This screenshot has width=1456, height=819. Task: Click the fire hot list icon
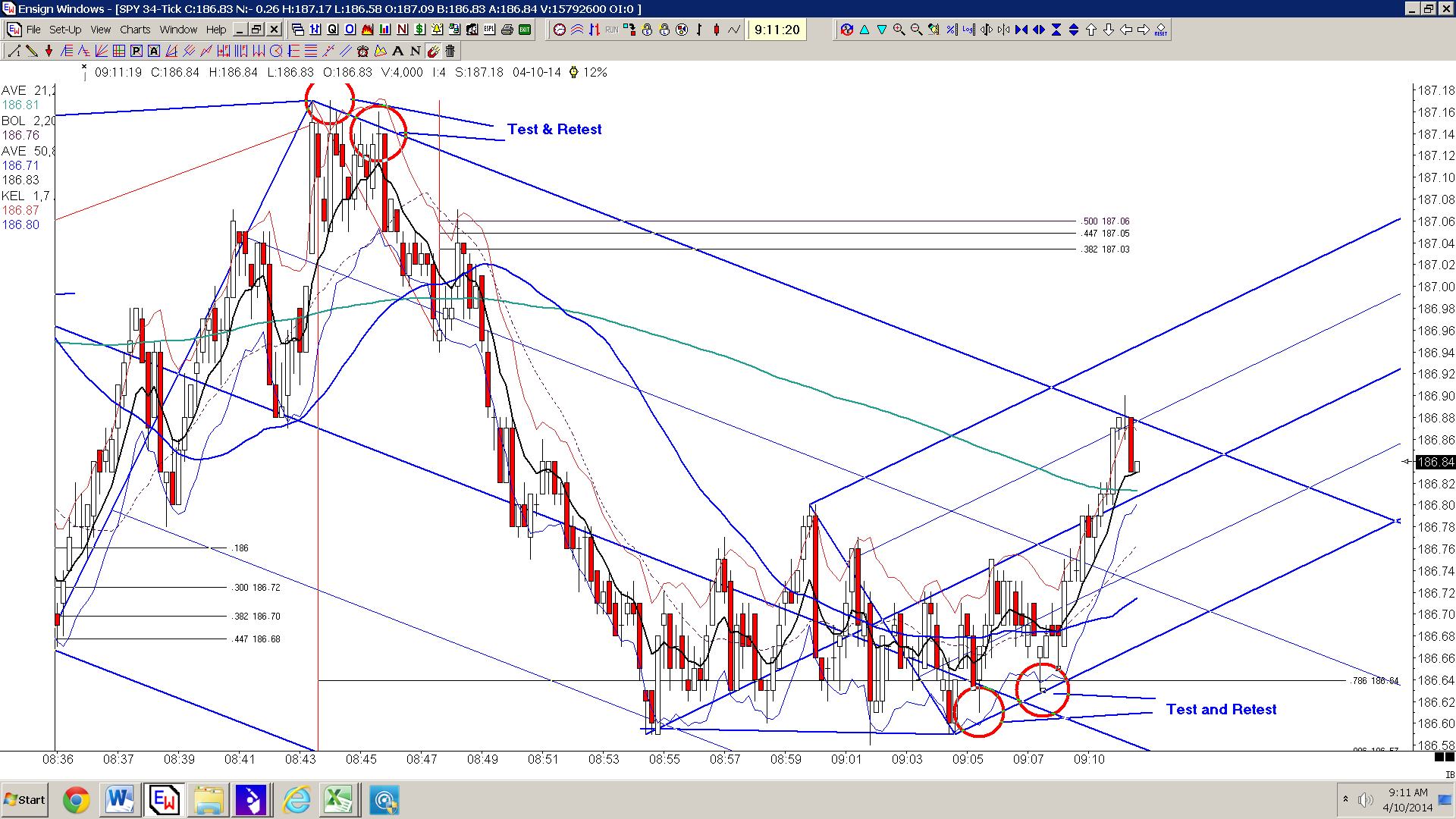coord(367,30)
